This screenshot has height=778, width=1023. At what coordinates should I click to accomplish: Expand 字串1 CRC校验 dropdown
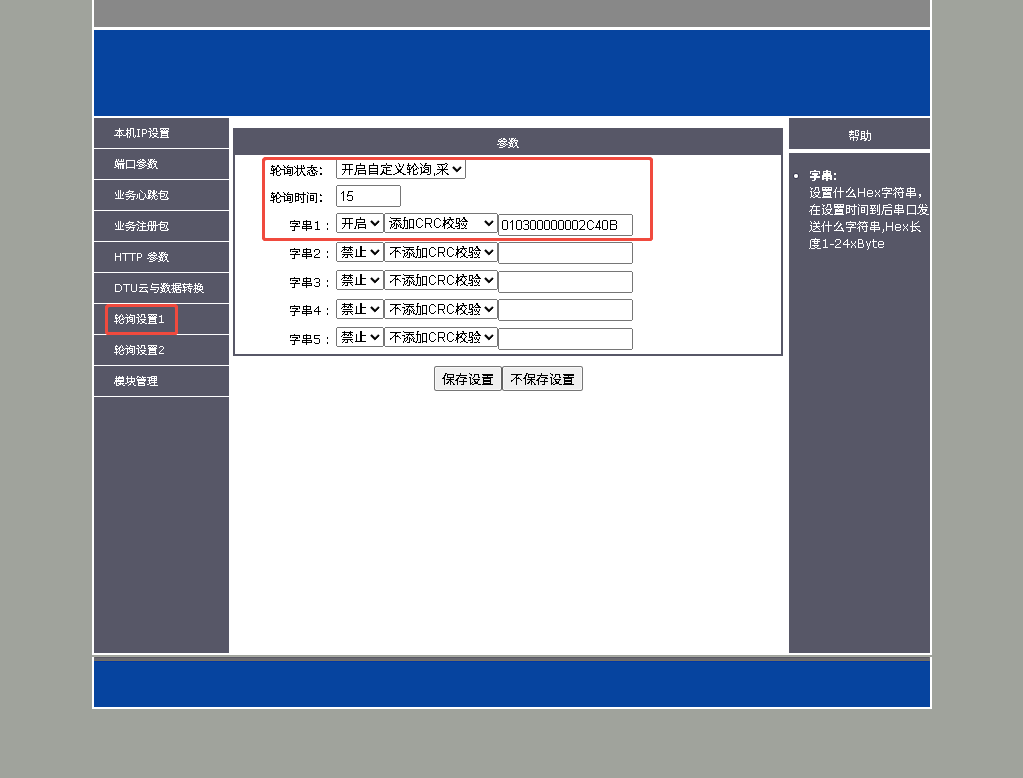pos(440,224)
